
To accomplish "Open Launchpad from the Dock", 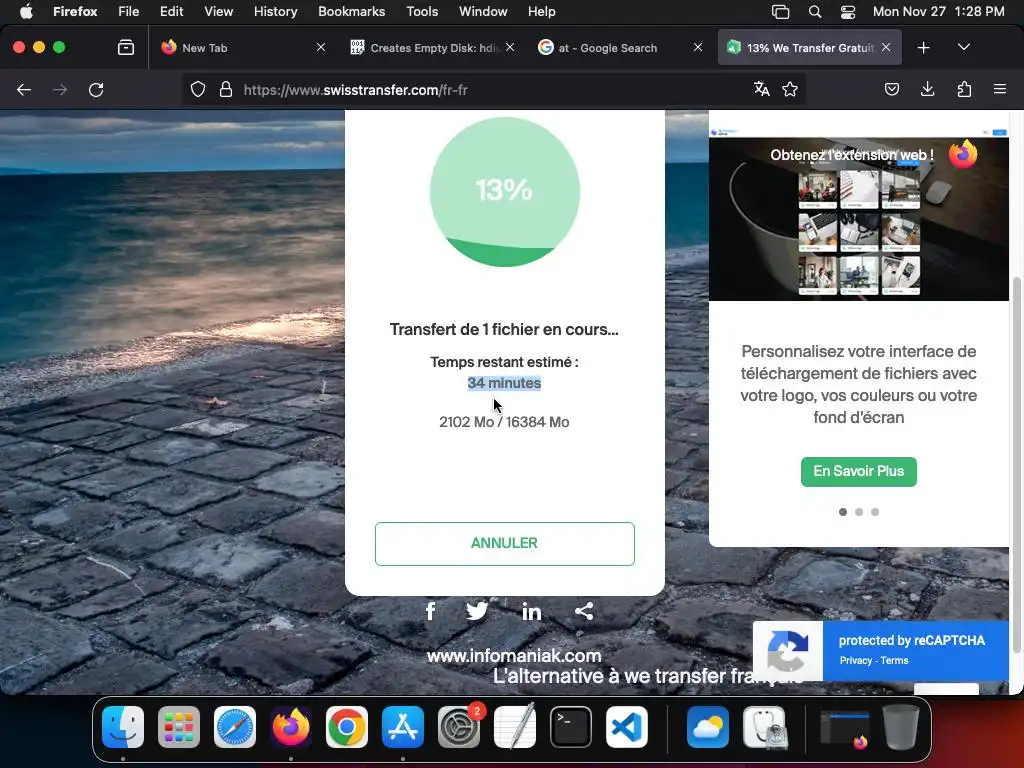I will (179, 727).
